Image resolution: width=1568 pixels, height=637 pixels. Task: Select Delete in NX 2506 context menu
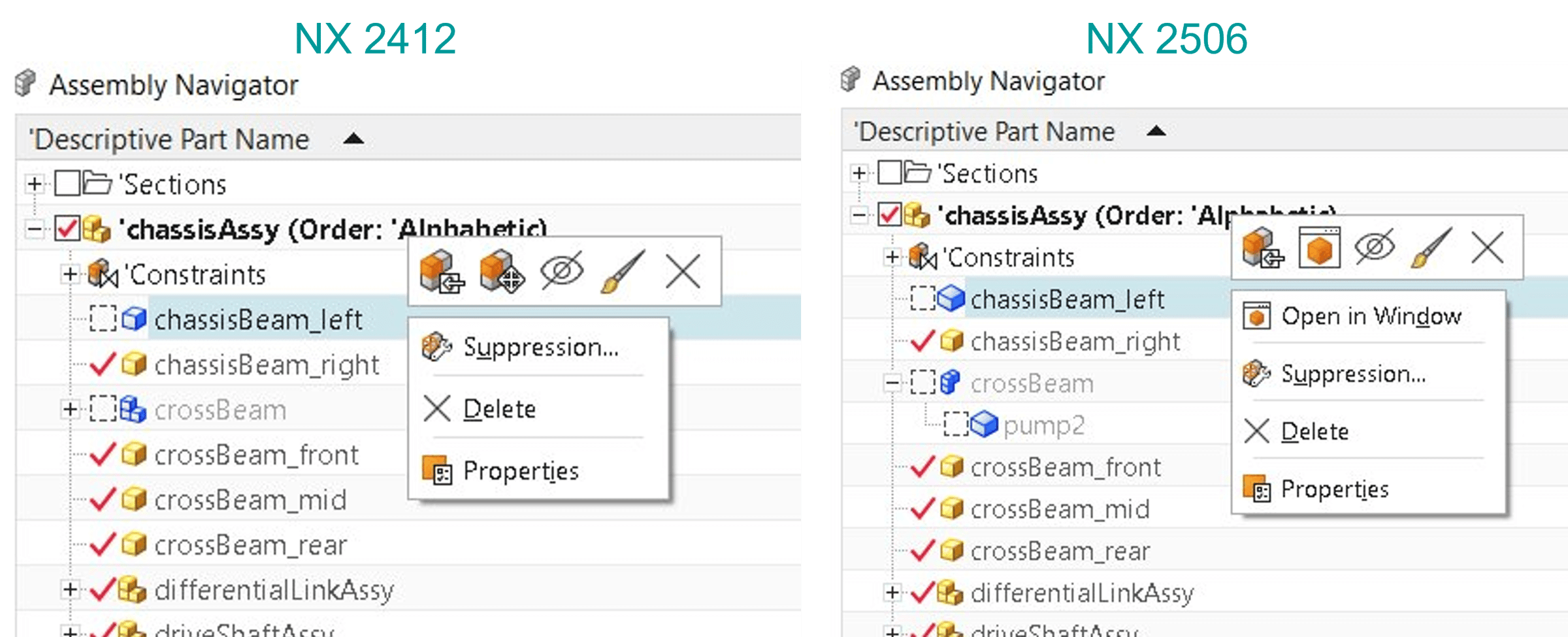[x=1369, y=431]
